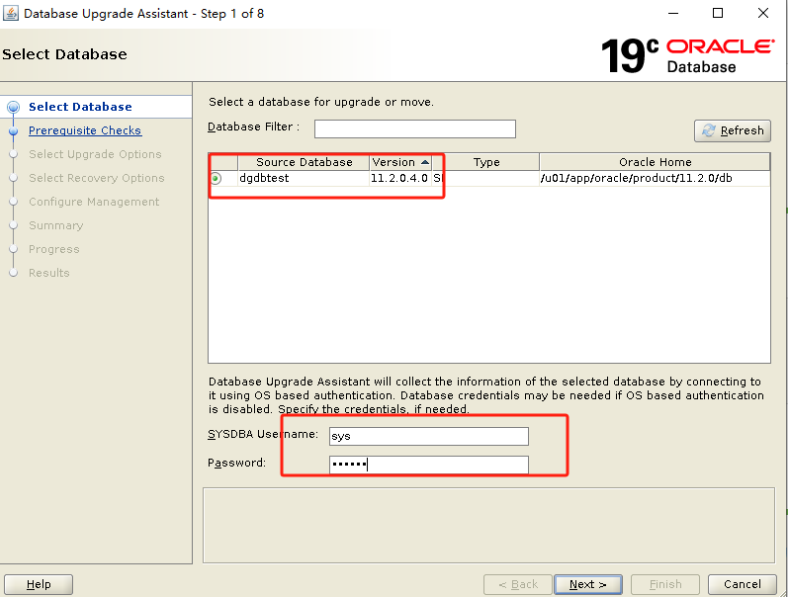Click the Type column header
Screen dimensions: 788x599
point(485,162)
